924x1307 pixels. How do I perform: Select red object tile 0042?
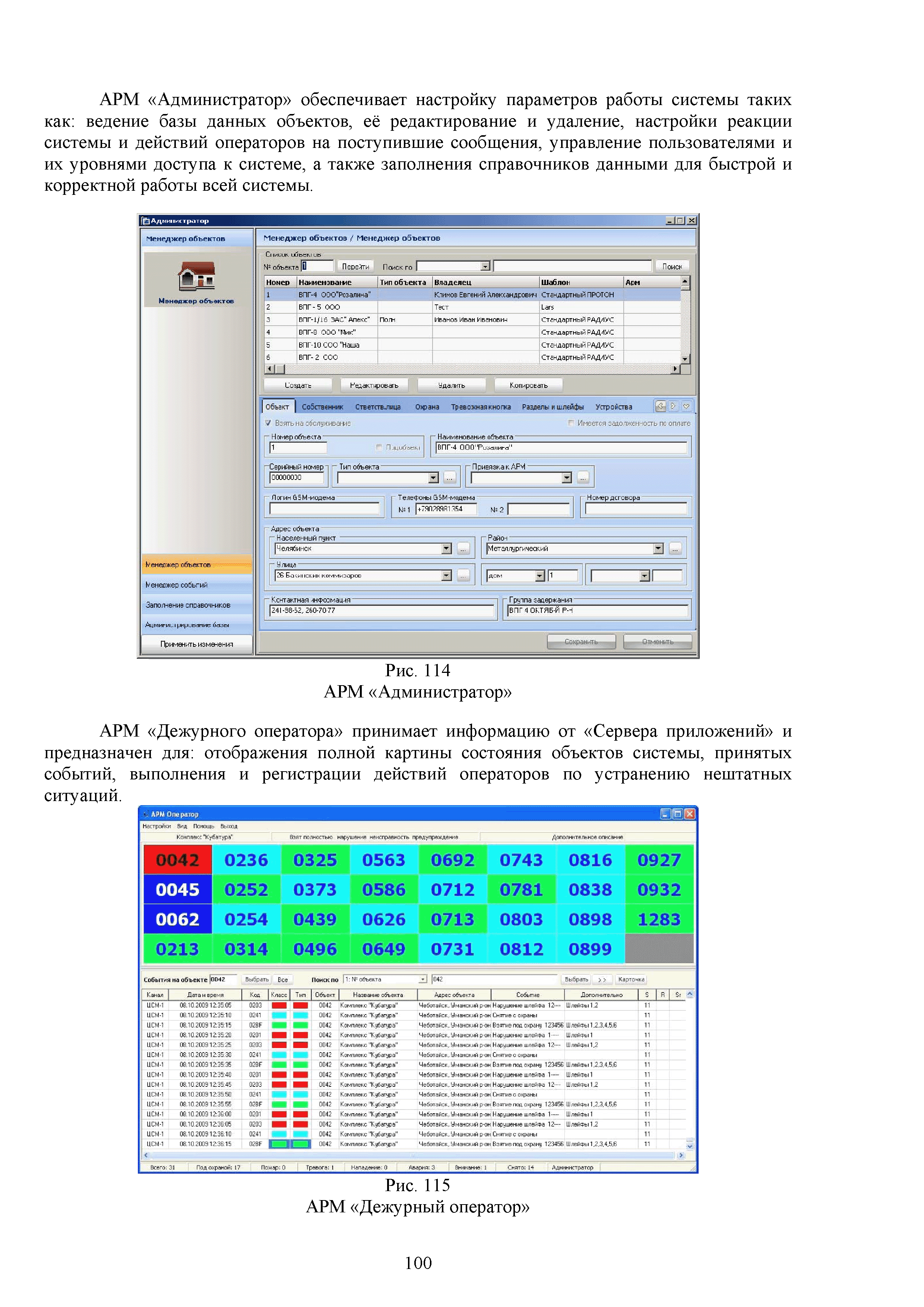click(x=177, y=860)
